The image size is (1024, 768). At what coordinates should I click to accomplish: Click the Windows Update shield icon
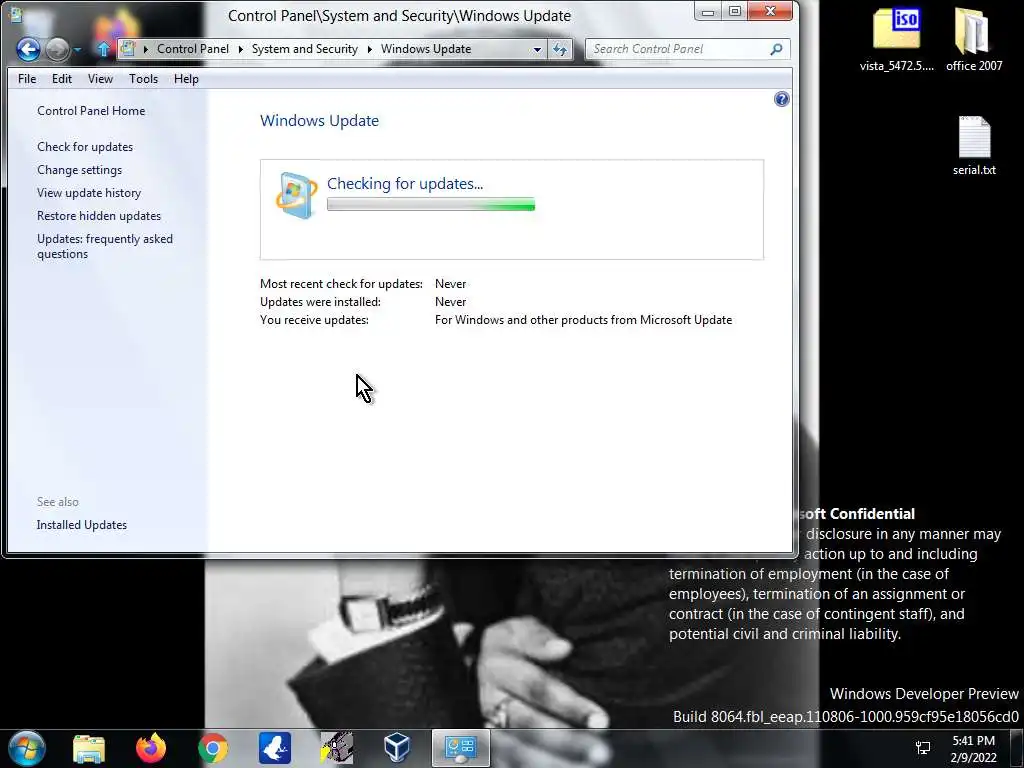[x=296, y=195]
